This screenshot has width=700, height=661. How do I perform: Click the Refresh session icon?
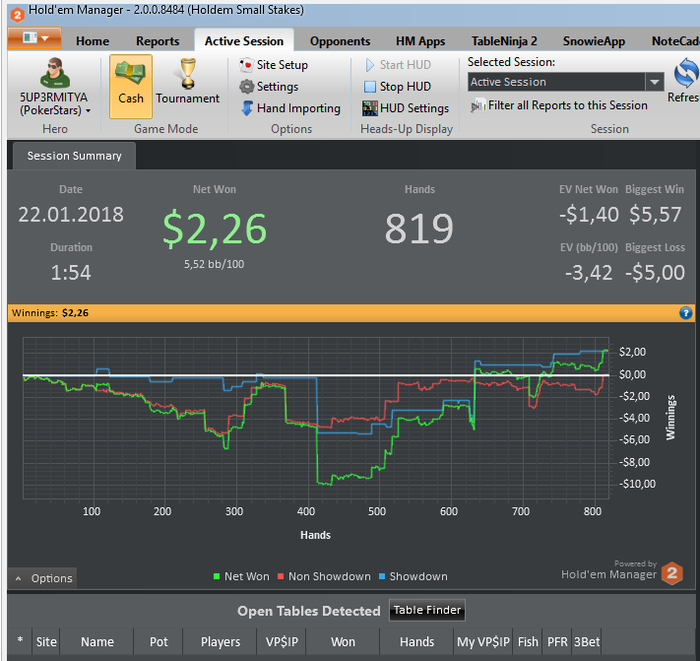[685, 73]
